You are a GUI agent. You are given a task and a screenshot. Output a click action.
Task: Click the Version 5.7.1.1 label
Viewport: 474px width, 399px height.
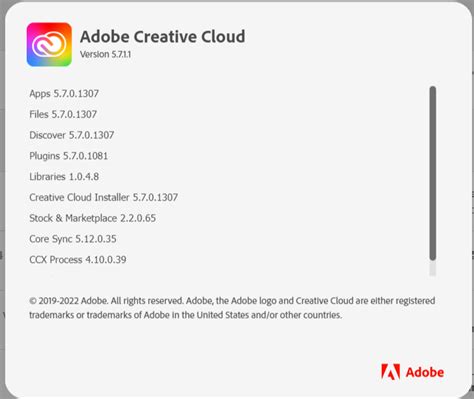click(x=105, y=54)
